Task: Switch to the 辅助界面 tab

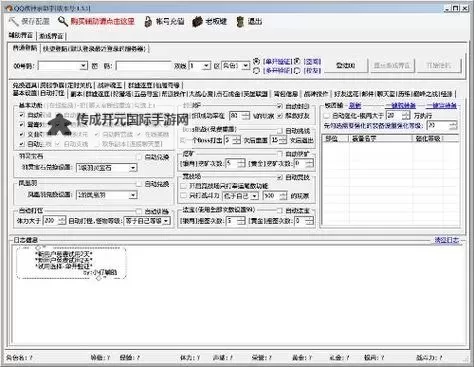Action: pyautogui.click(x=21, y=35)
